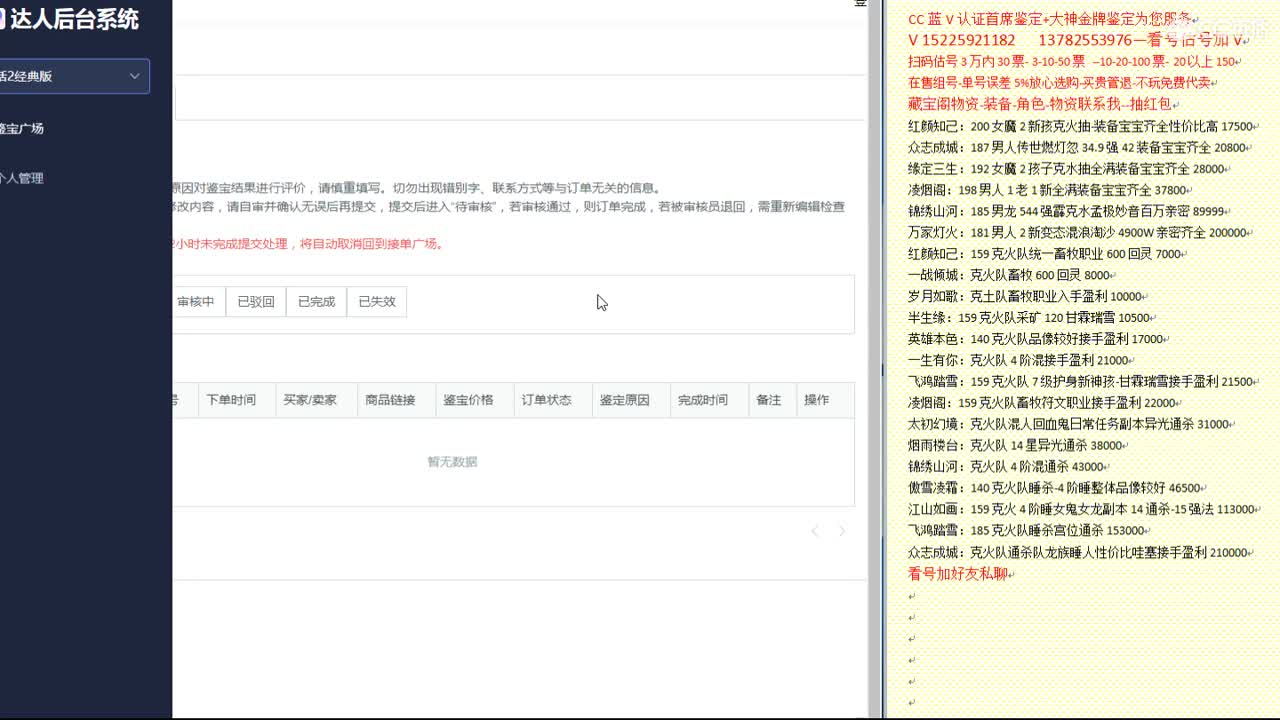Image resolution: width=1280 pixels, height=720 pixels.
Task: Open 鉴宝广场 in the sidebar
Action: 22,129
